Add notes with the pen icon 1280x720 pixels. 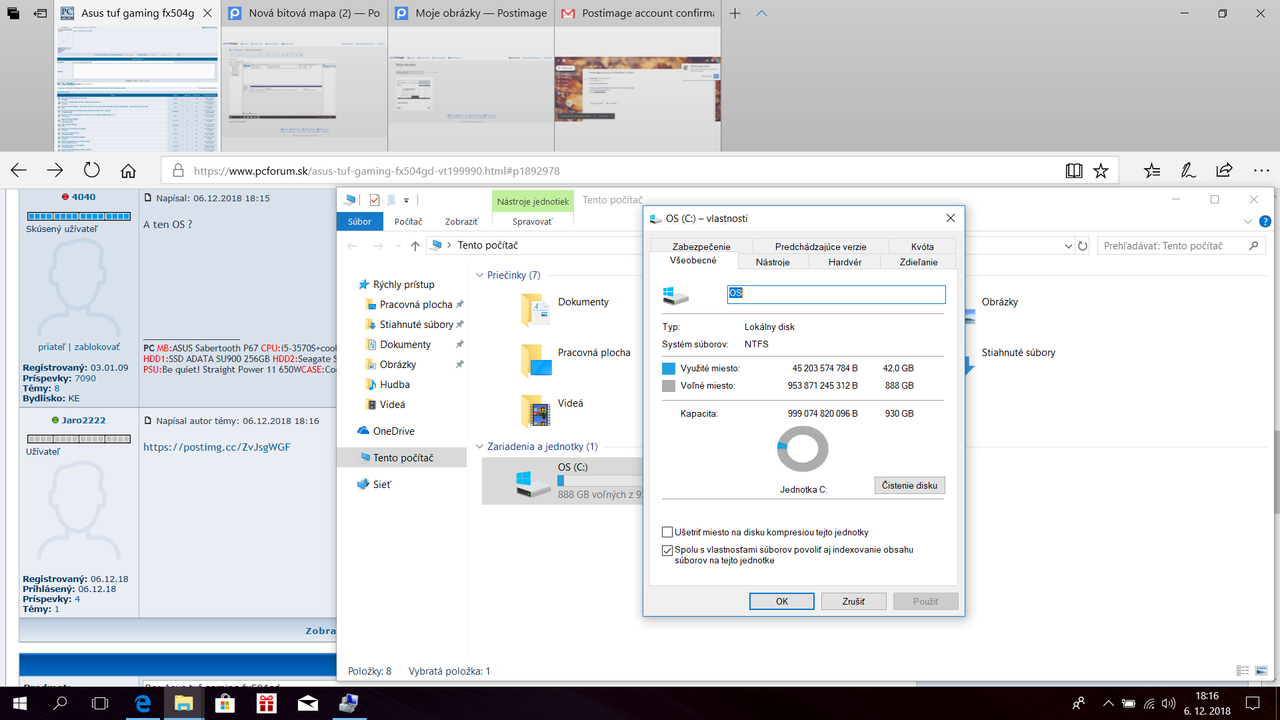pos(1188,170)
